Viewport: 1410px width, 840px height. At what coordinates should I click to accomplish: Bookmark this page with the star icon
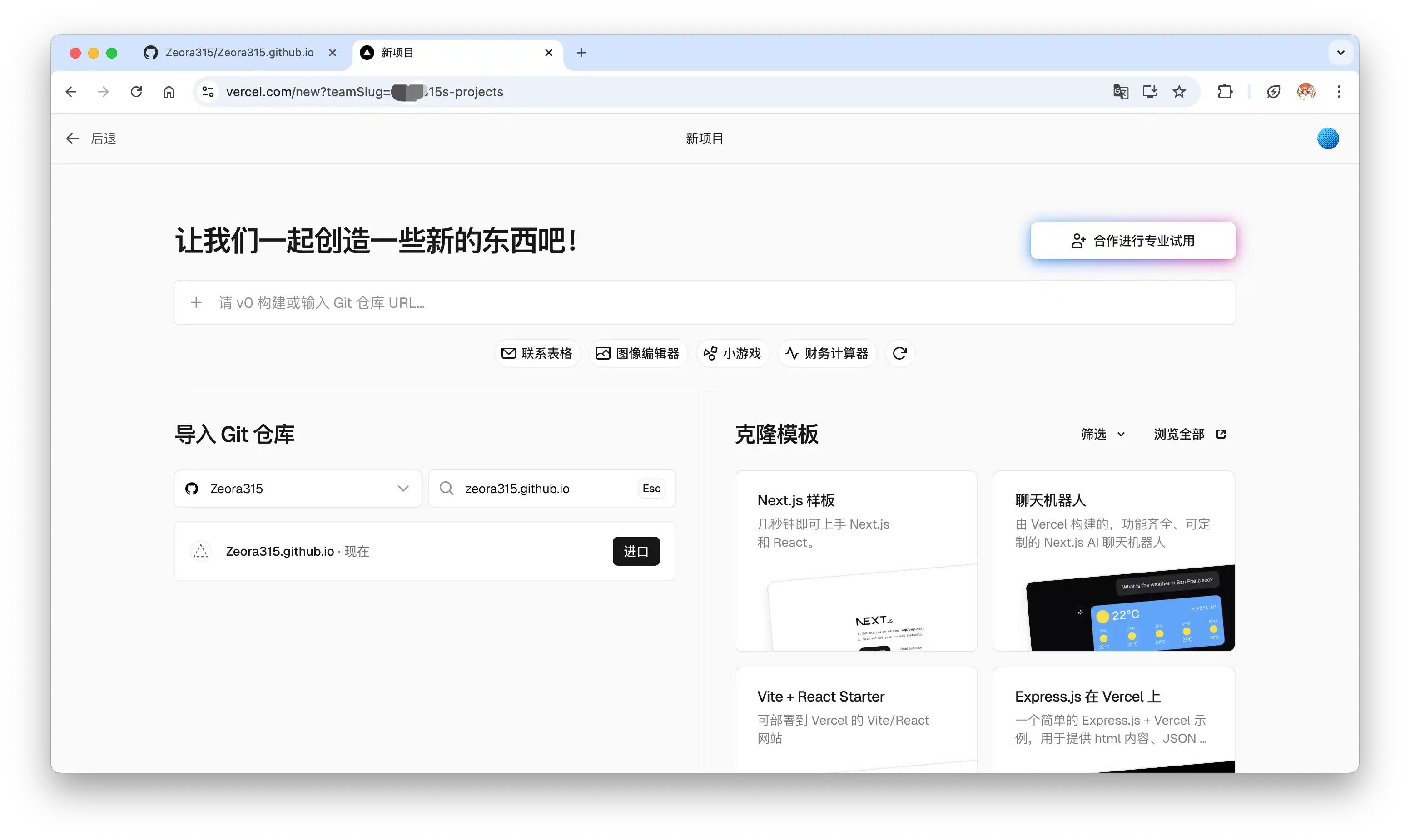click(x=1179, y=92)
